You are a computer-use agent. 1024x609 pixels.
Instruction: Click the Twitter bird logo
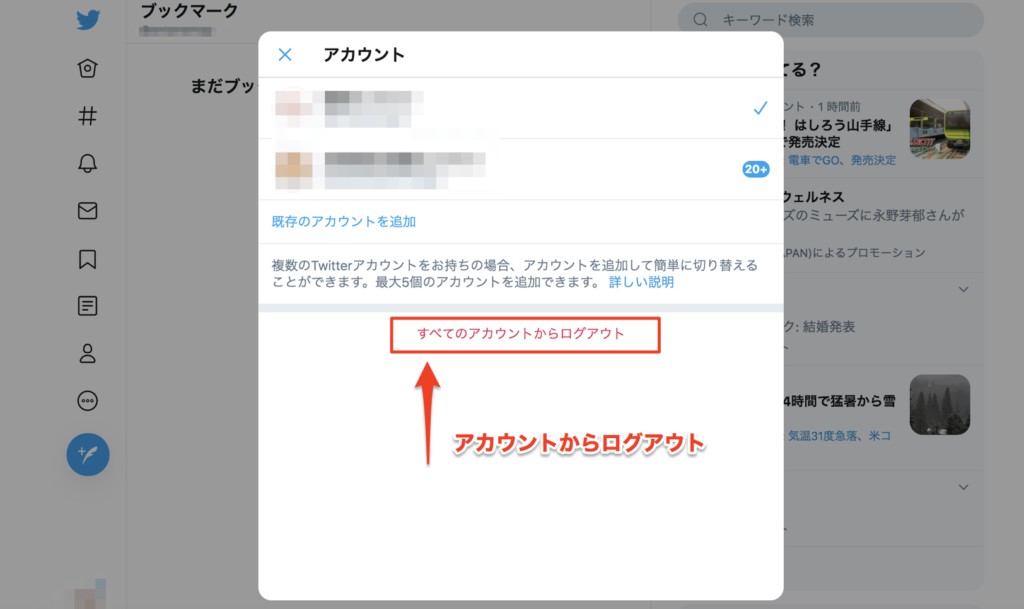[88, 20]
